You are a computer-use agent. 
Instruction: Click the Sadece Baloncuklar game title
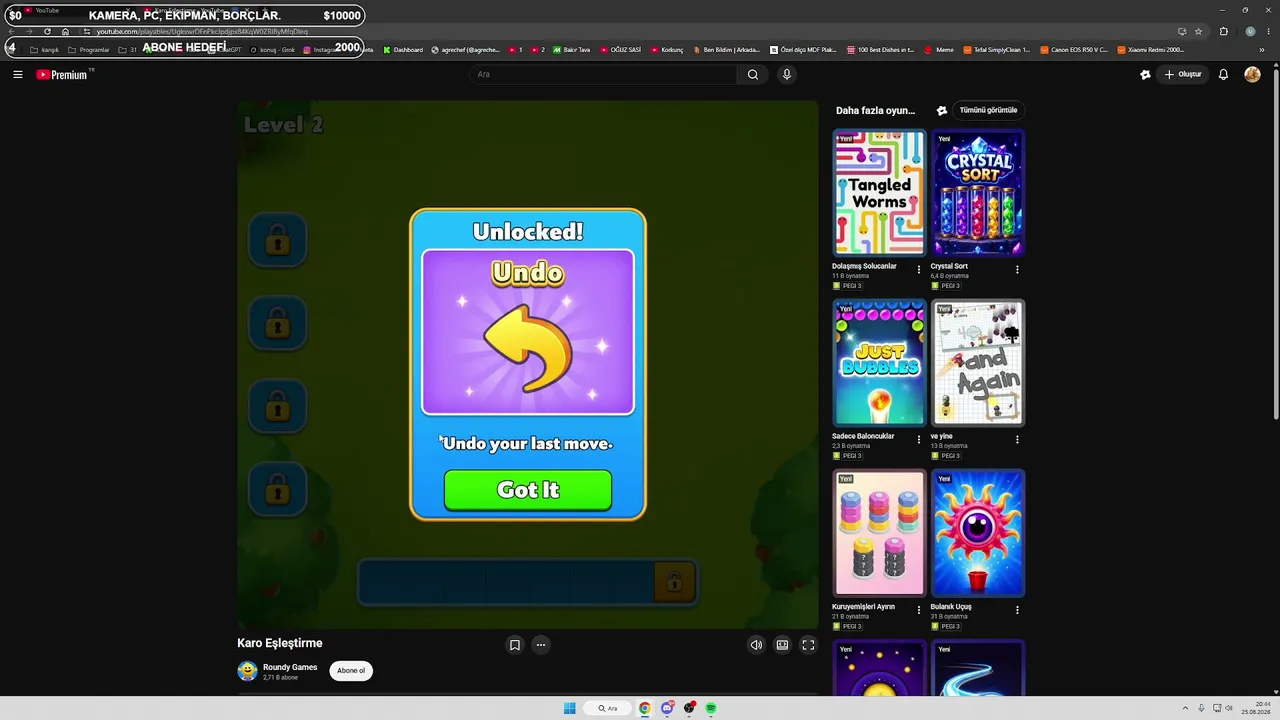[x=863, y=436]
